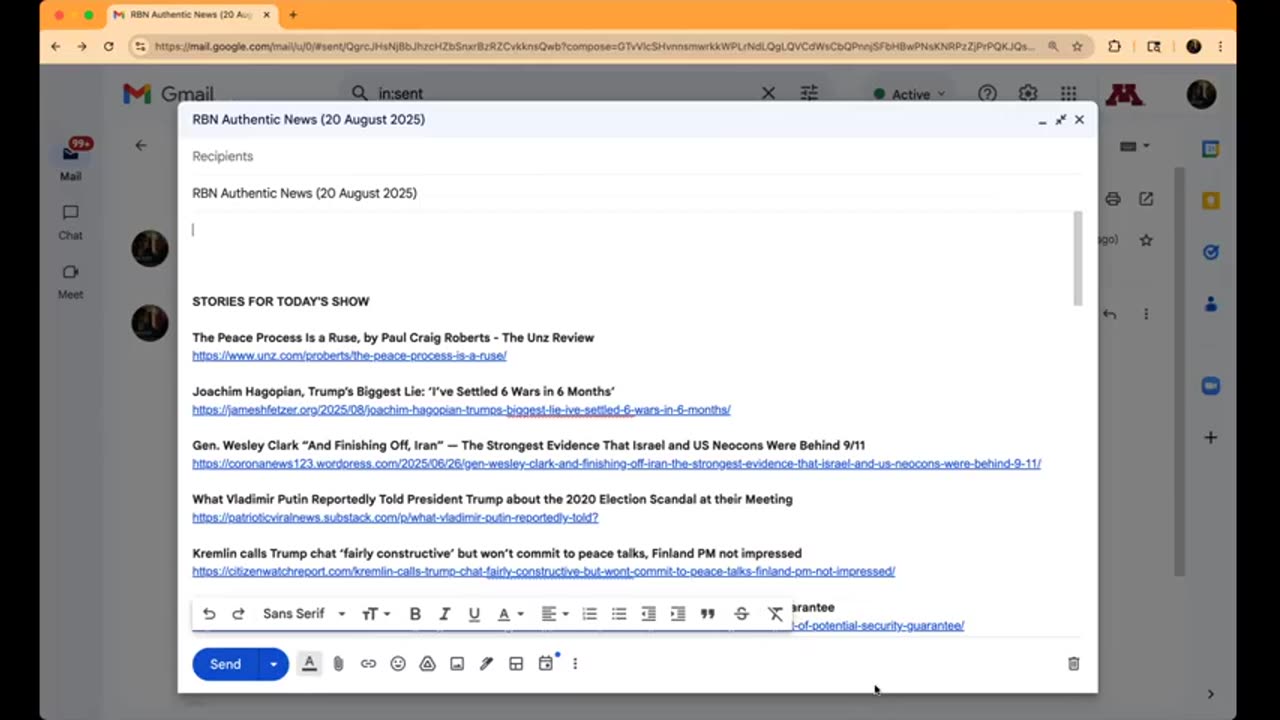Open the Sans Serif font dropdown
The width and height of the screenshot is (1280, 720).
coord(304,614)
